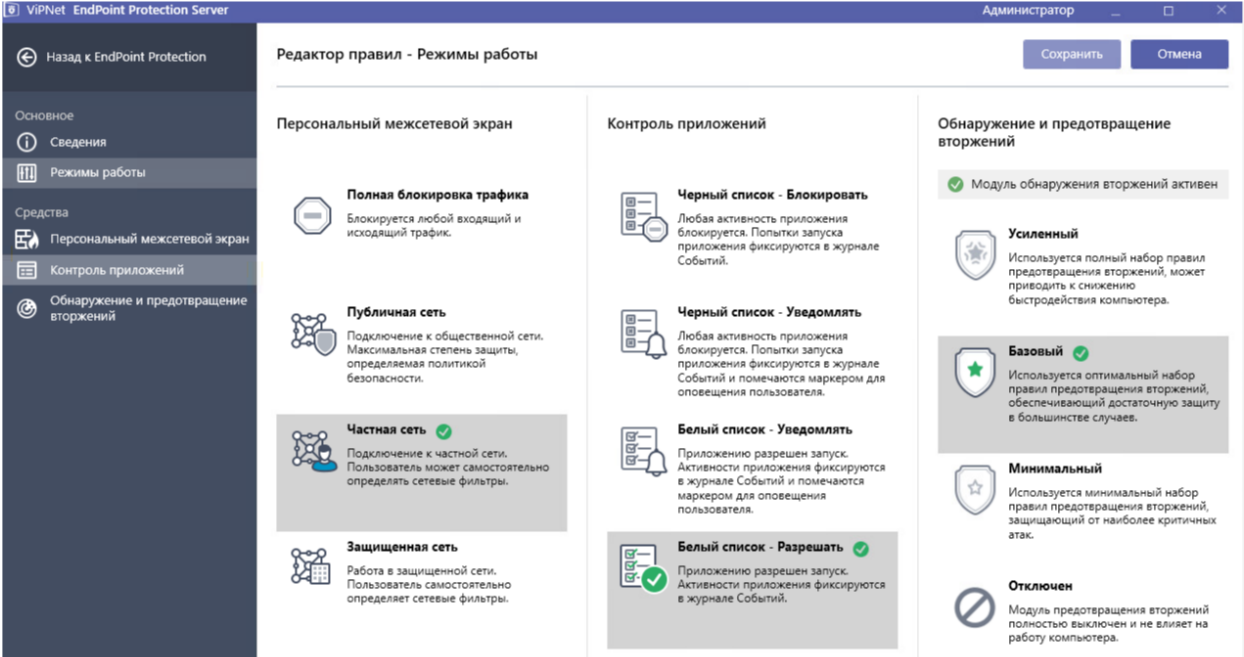Screen dimensions: 1244x657
Task: Click the Персональный межсетевой экран column heading
Action: (x=394, y=124)
